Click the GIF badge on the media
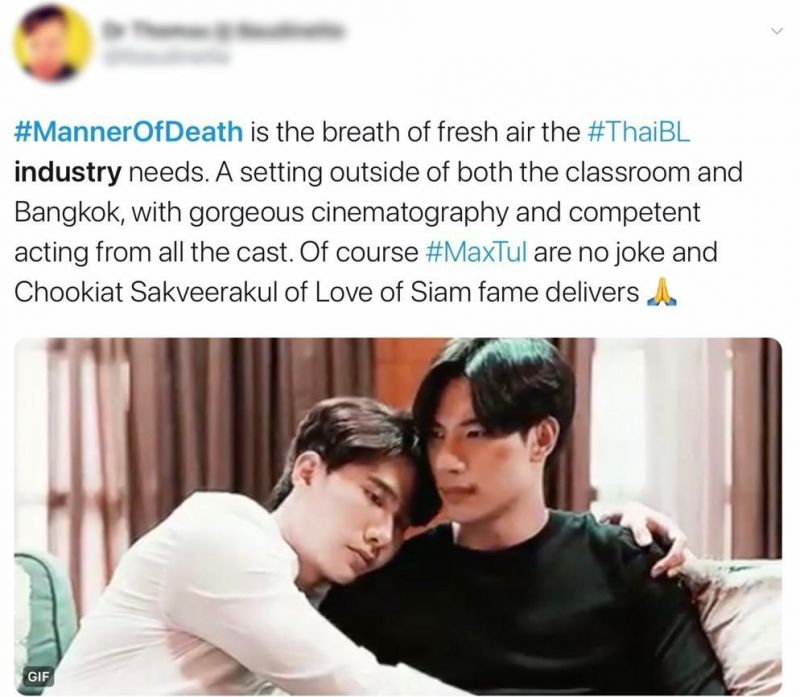This screenshot has width=800, height=697. click(39, 677)
